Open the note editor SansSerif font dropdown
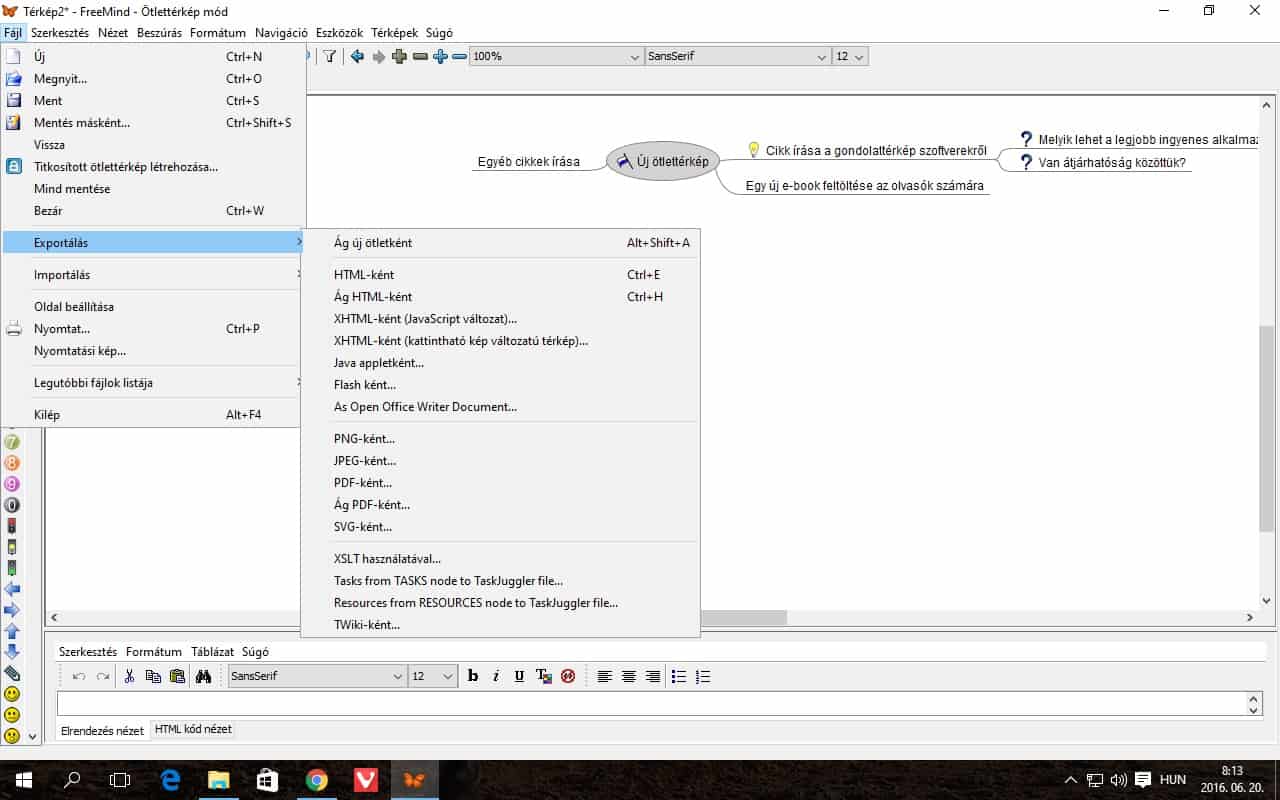The image size is (1280, 800). click(317, 676)
